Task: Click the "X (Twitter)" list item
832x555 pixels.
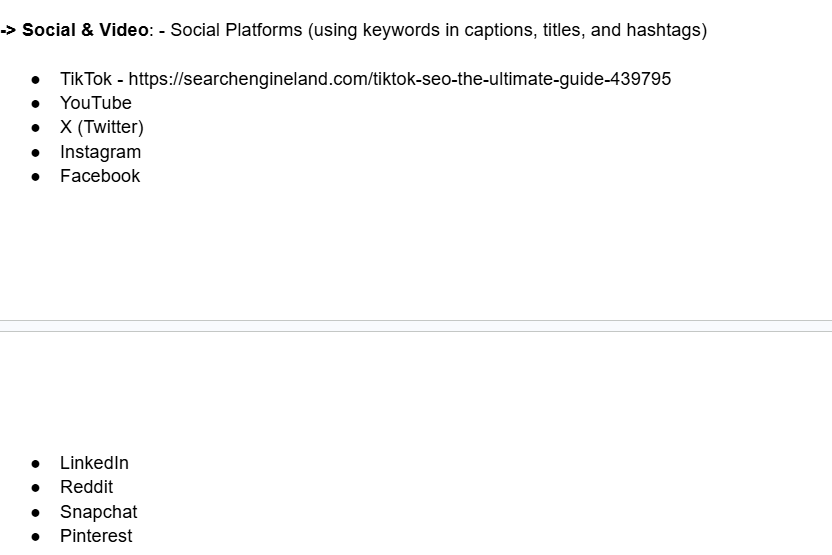Action: click(102, 127)
